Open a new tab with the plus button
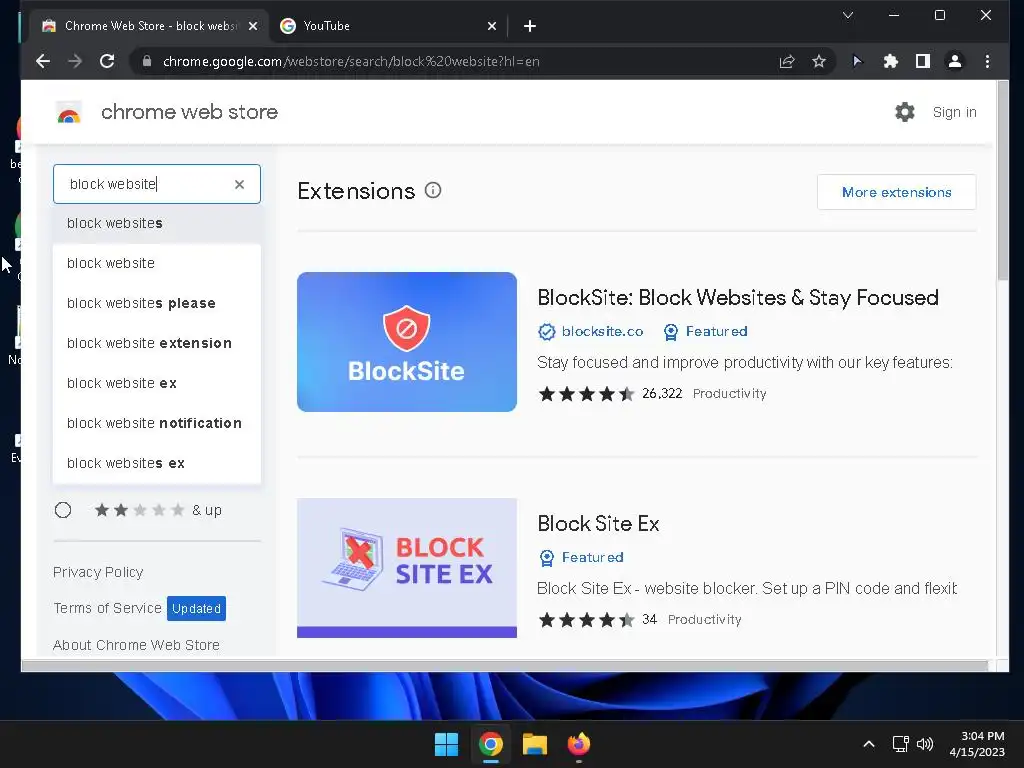This screenshot has height=768, width=1024. pyautogui.click(x=530, y=26)
